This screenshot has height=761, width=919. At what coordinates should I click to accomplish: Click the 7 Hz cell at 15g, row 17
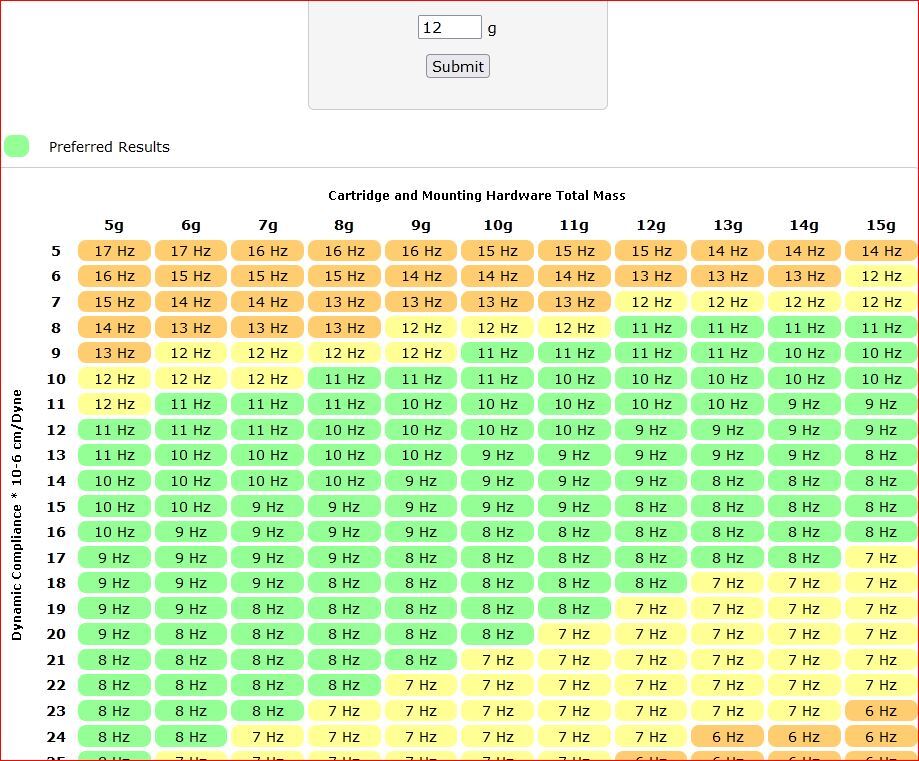pos(881,558)
